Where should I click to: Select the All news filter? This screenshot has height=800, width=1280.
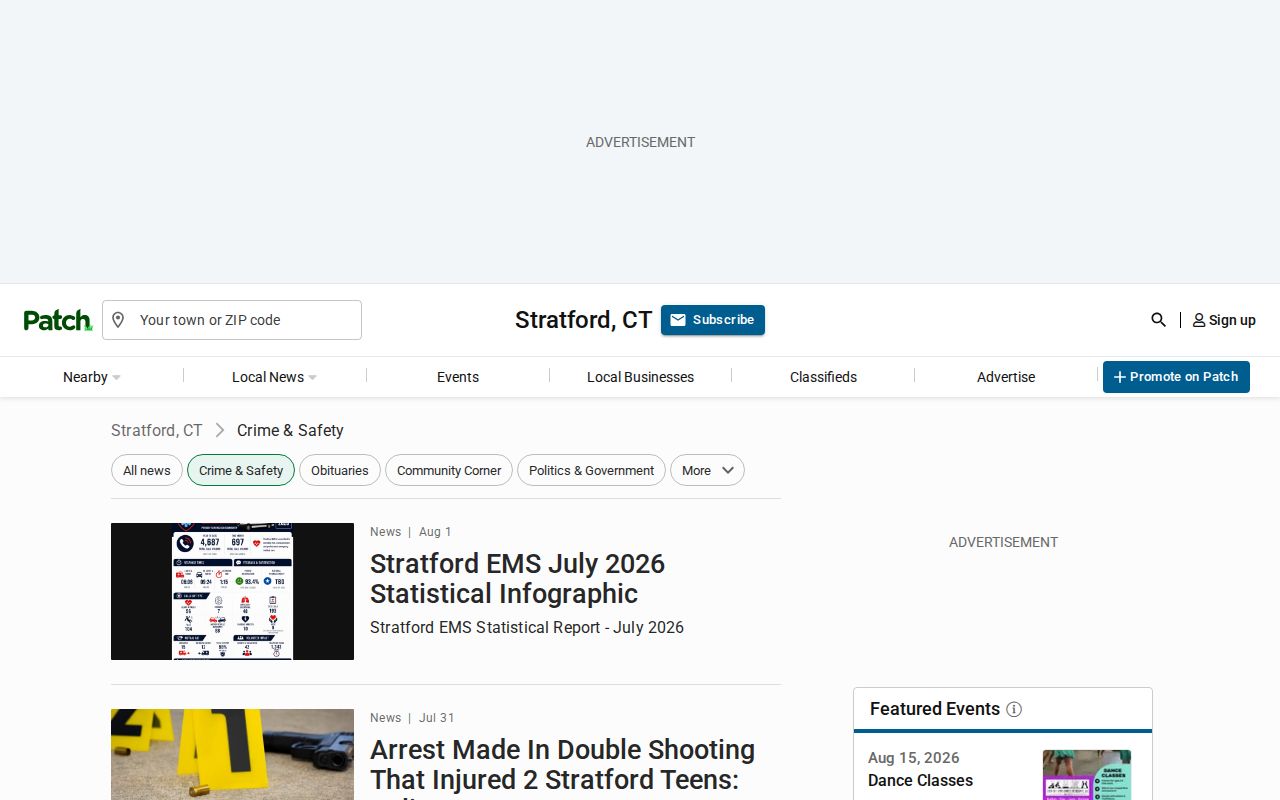(x=147, y=470)
